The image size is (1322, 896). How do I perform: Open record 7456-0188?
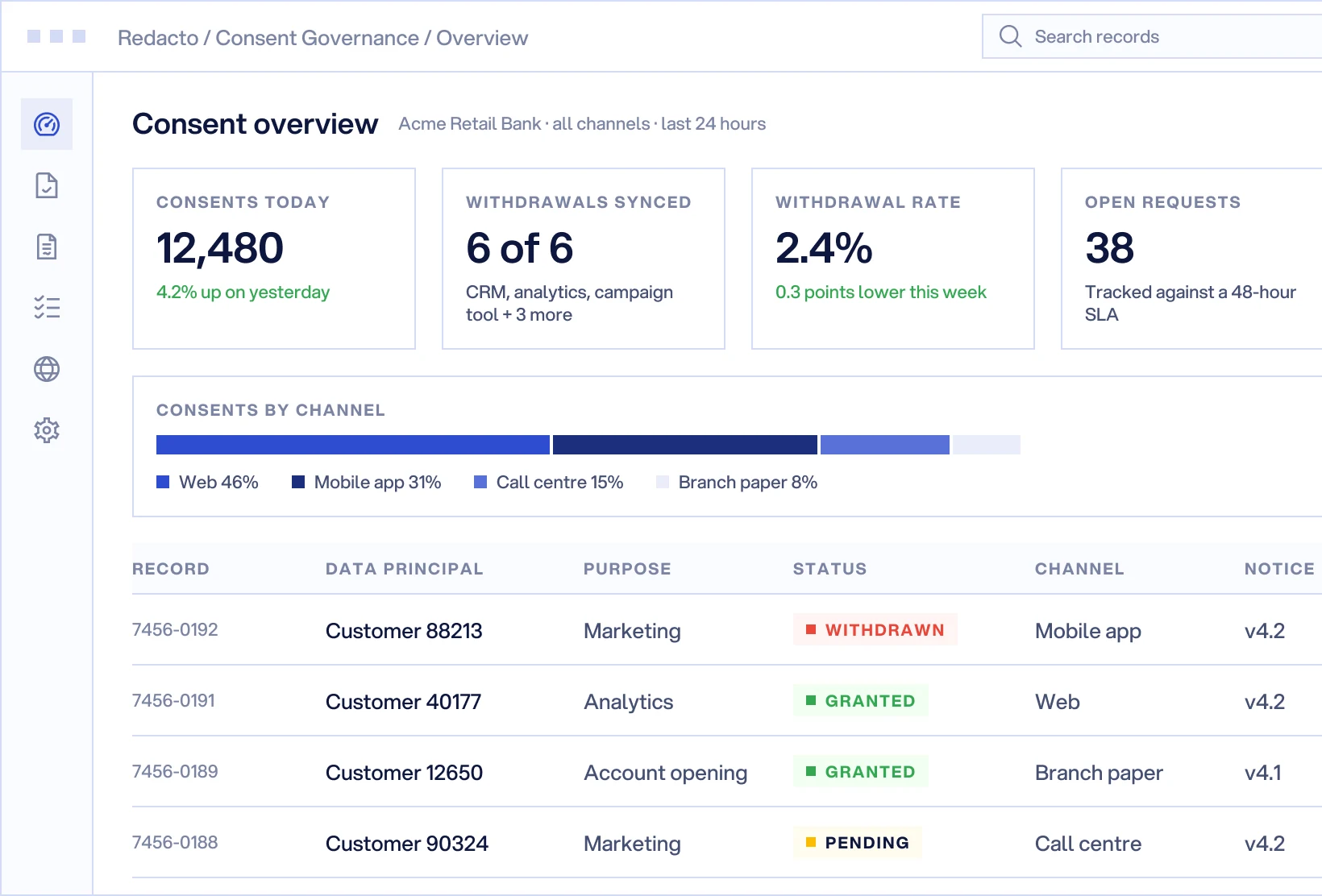pos(175,842)
